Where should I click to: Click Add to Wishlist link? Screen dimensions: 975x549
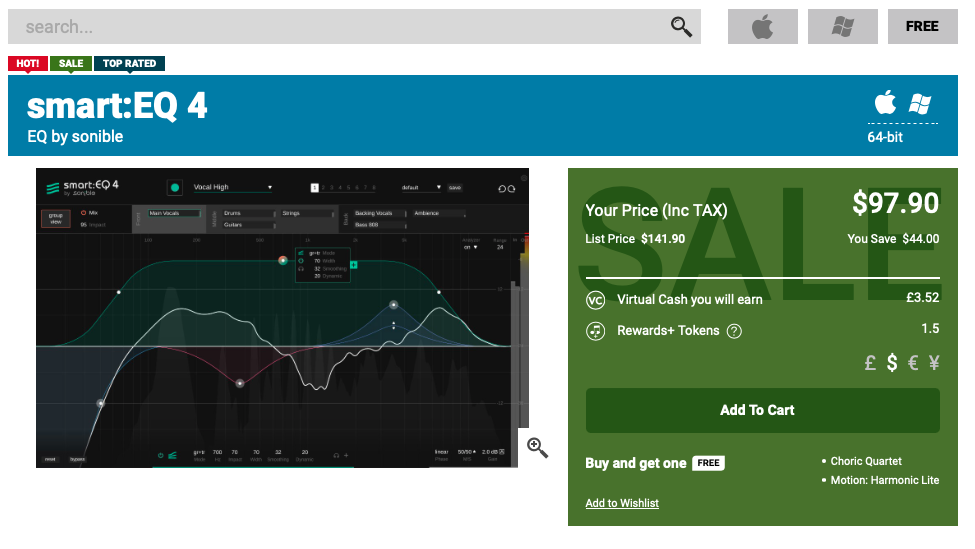(x=622, y=503)
